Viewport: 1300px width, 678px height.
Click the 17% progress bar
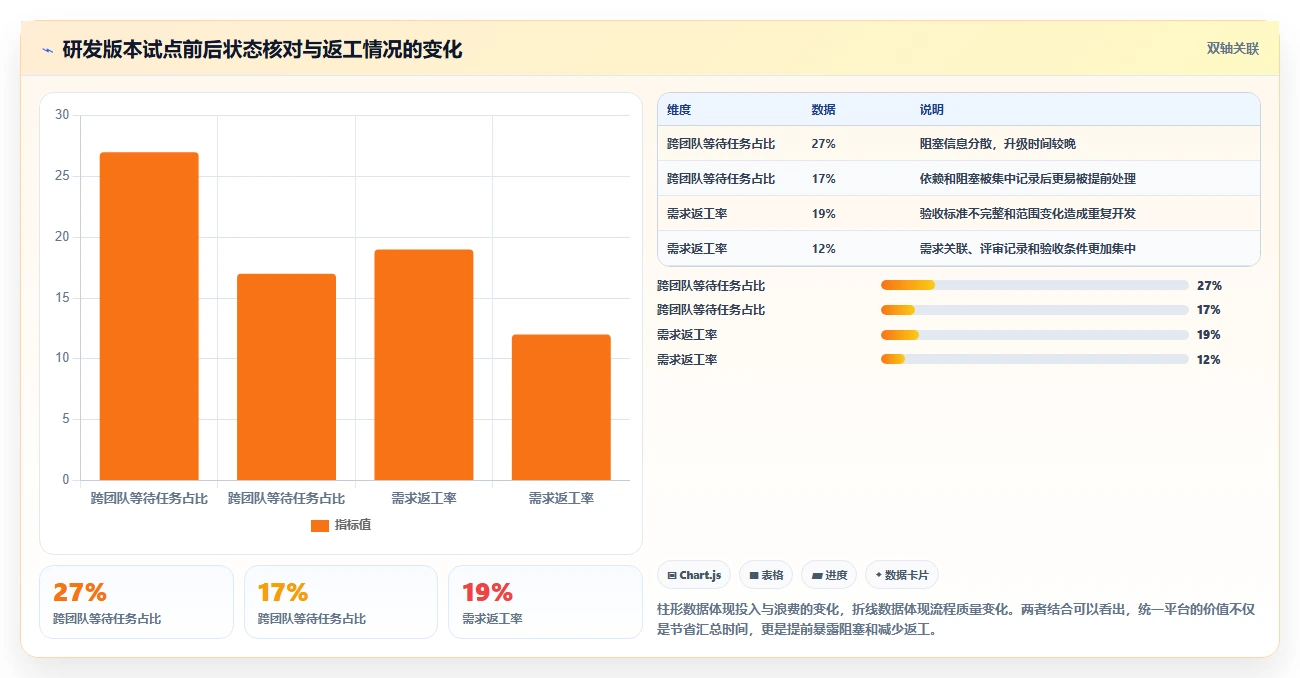1035,310
